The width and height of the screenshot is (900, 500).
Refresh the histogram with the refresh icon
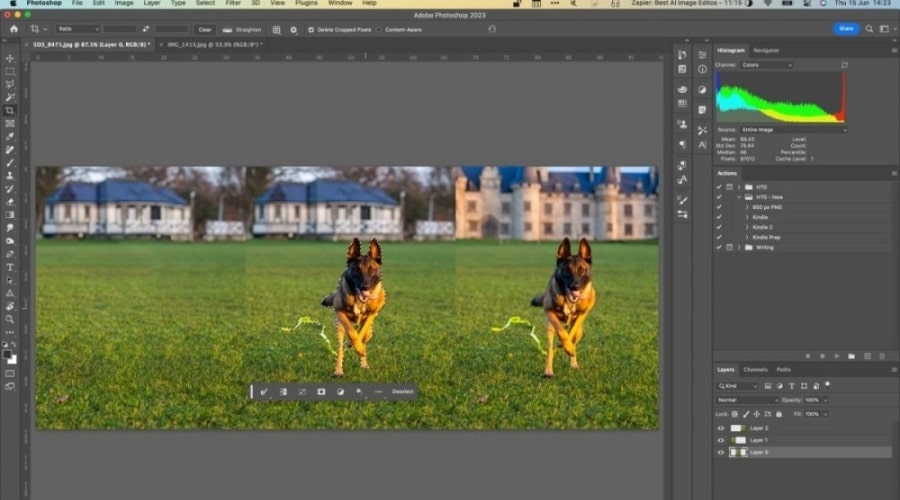pyautogui.click(x=844, y=65)
